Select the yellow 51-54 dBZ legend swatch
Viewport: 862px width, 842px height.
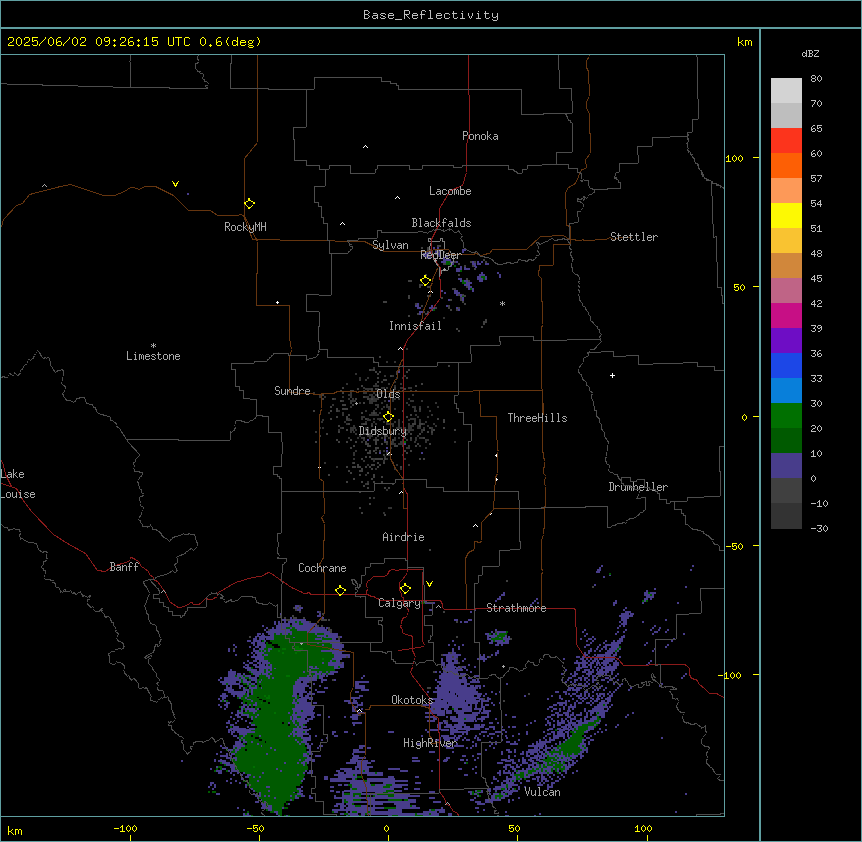click(x=786, y=215)
